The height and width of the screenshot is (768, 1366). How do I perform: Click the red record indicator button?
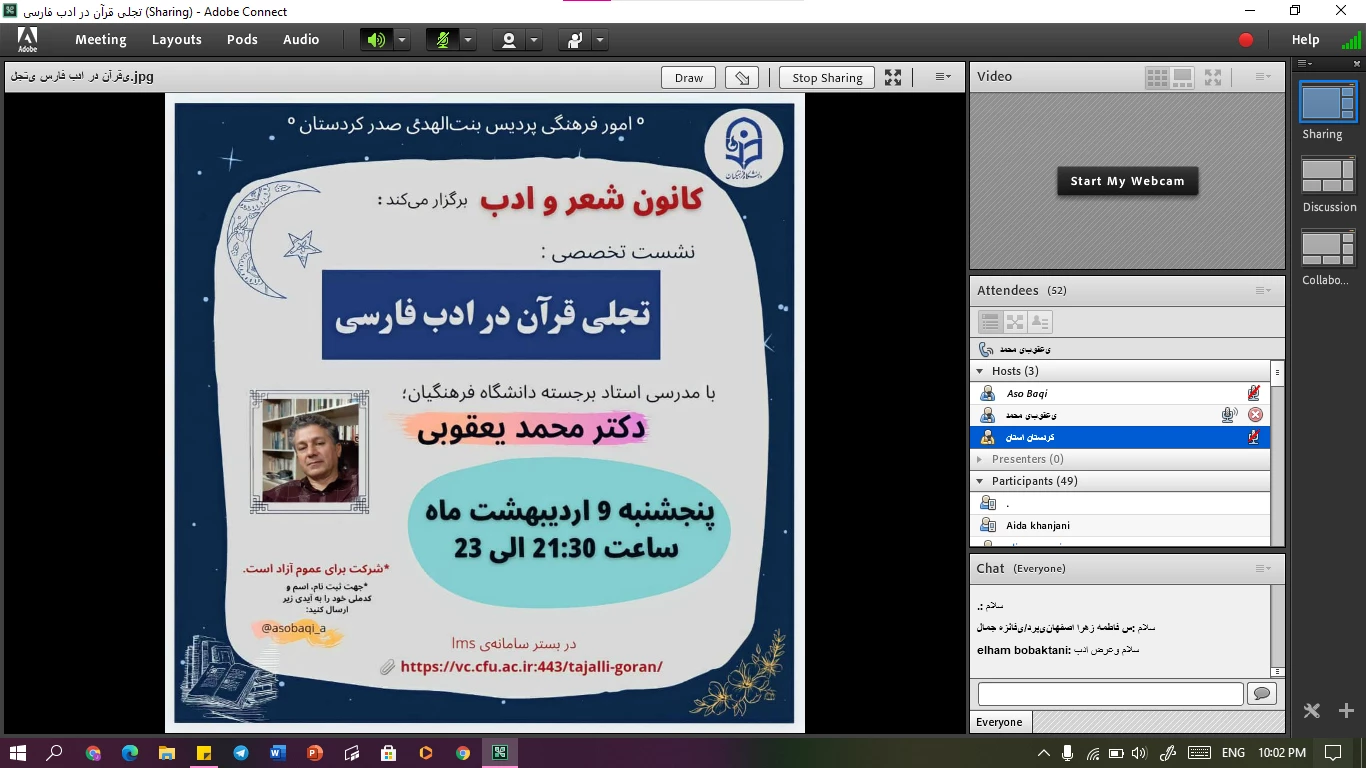pos(1246,40)
